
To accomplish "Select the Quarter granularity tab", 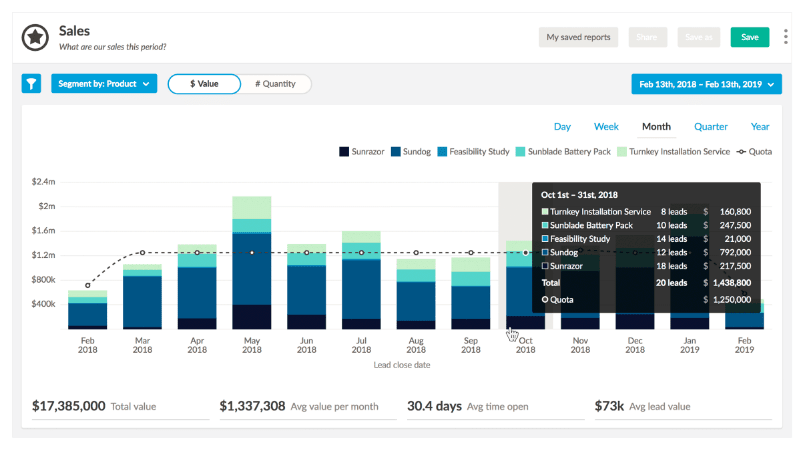I will tap(710, 127).
